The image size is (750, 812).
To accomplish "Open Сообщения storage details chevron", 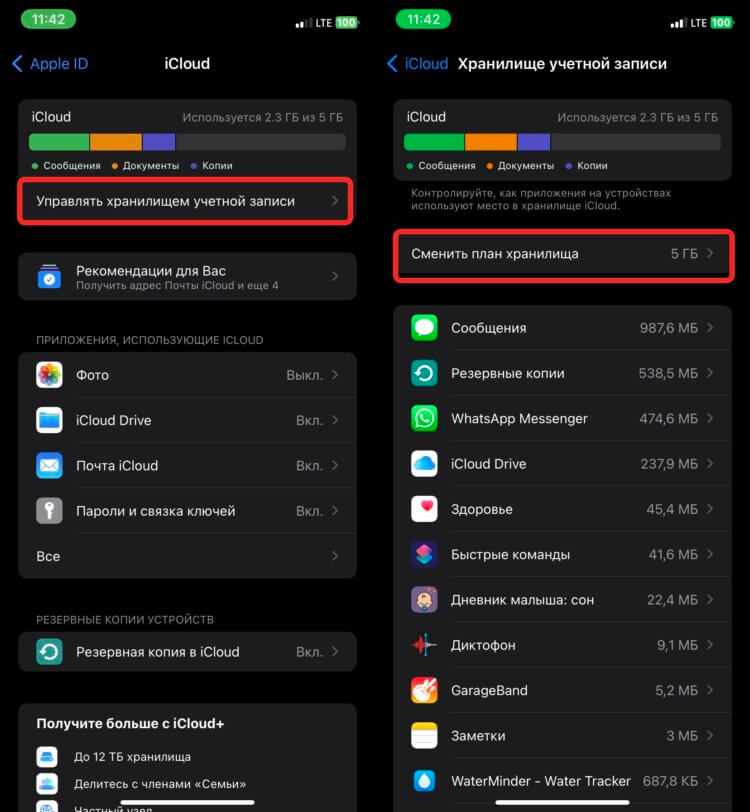I will coord(710,328).
